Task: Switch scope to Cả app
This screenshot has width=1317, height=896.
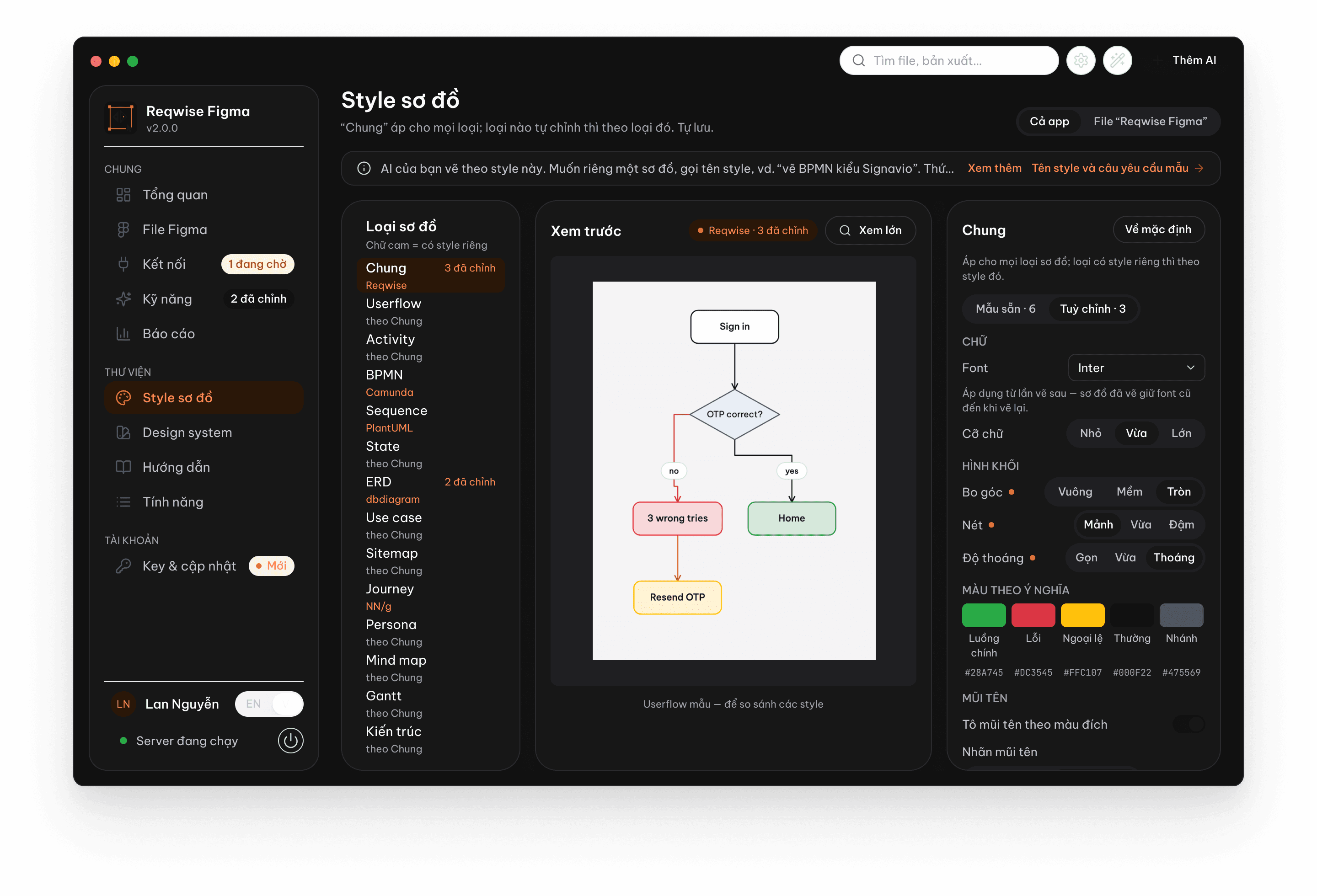Action: pos(1049,121)
